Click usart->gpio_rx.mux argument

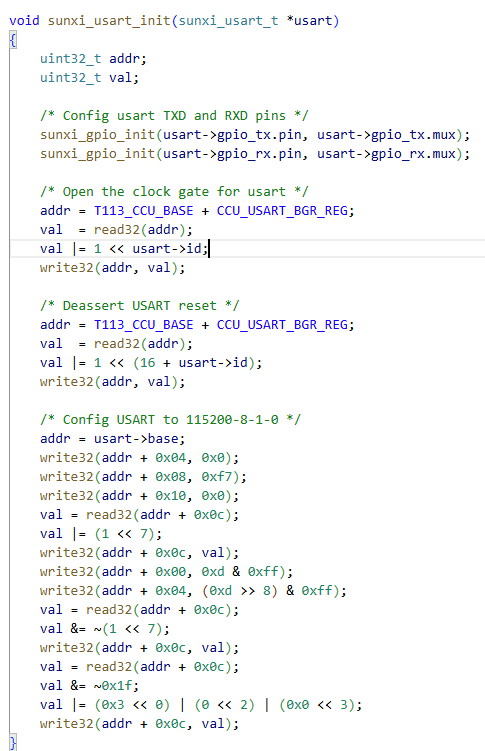click(x=386, y=154)
